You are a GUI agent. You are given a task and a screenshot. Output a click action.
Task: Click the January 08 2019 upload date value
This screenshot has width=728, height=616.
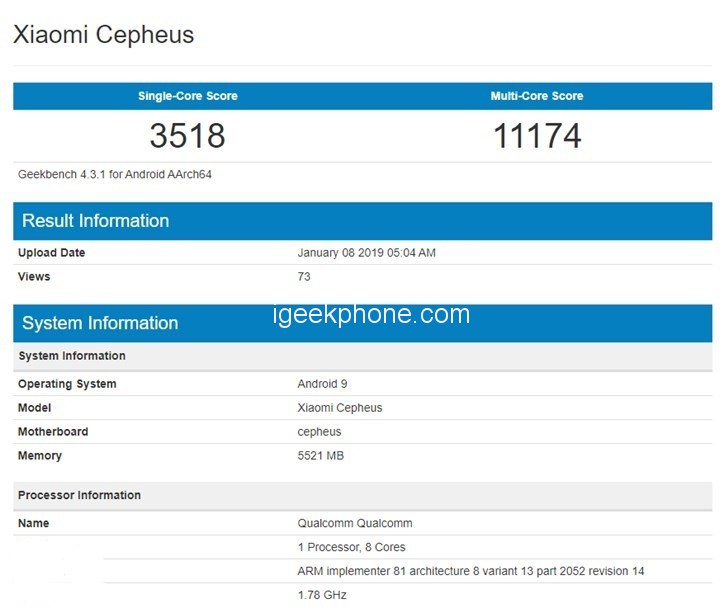coord(367,253)
